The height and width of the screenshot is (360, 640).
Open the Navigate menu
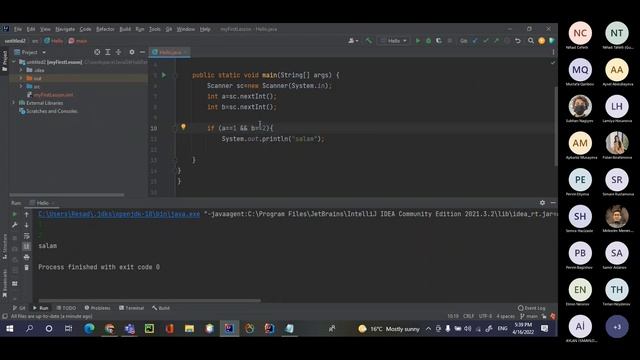pos(65,29)
